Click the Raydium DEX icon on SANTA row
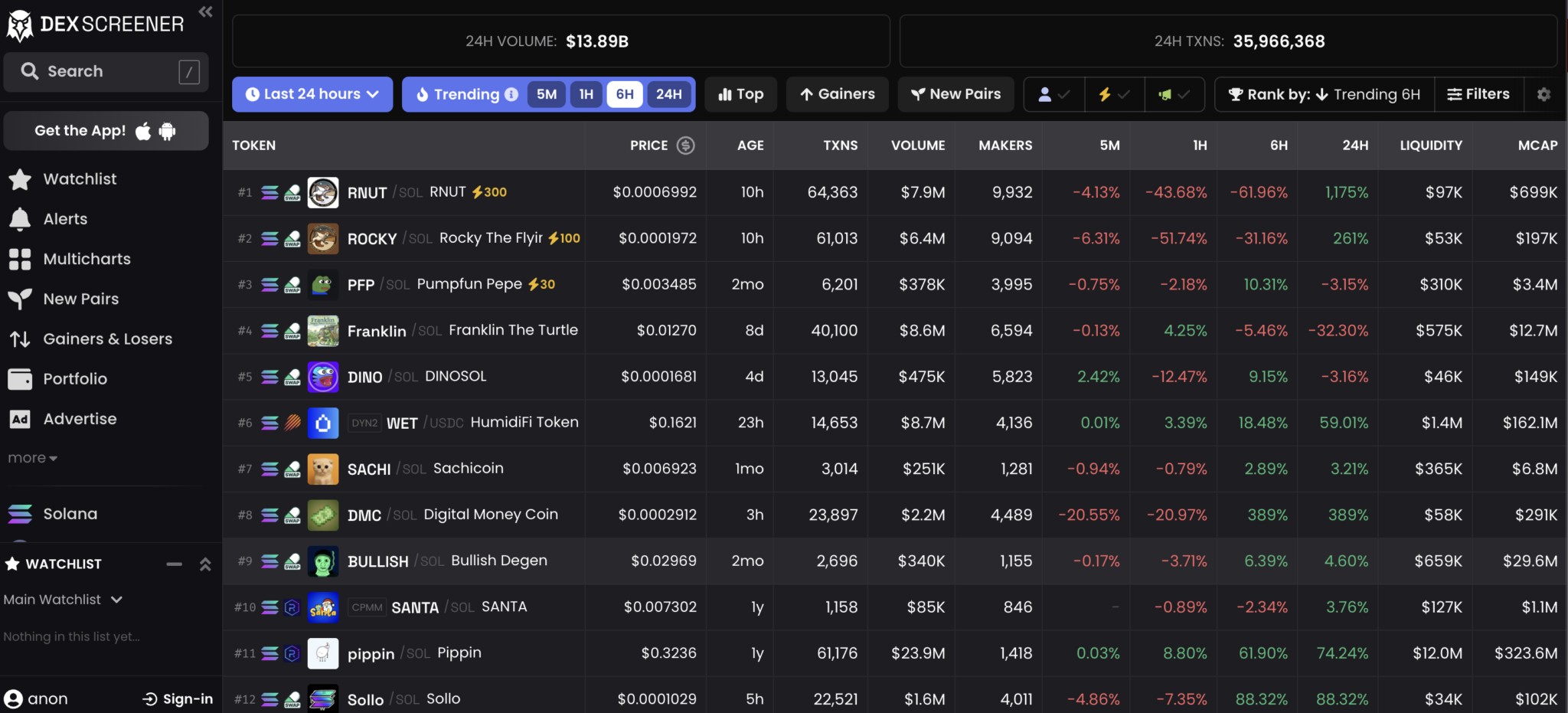The image size is (1568, 713). (x=292, y=607)
